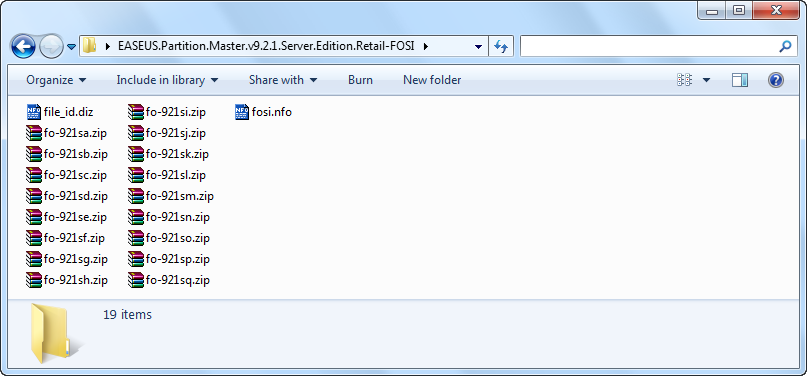The height and width of the screenshot is (376, 807).
Task: Minimize the Explorer window
Action: click(712, 11)
